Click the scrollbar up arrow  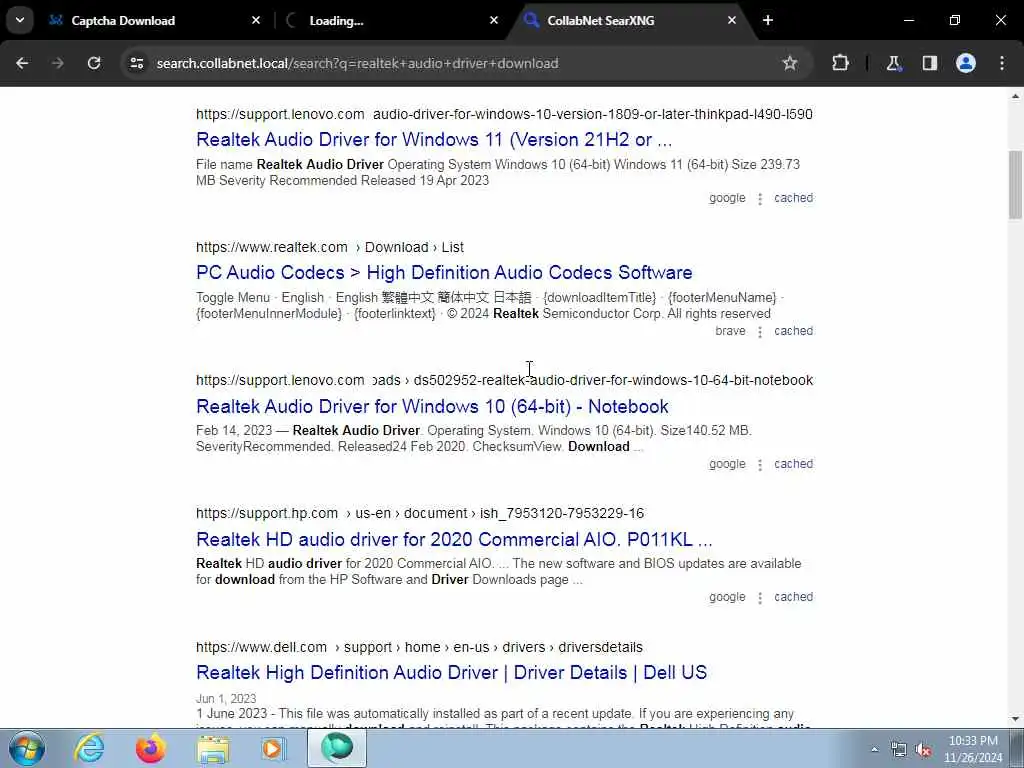pyautogui.click(x=1015, y=97)
